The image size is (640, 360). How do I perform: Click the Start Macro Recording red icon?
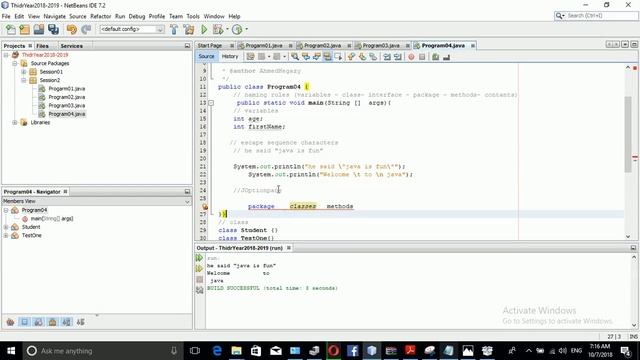[411, 57]
